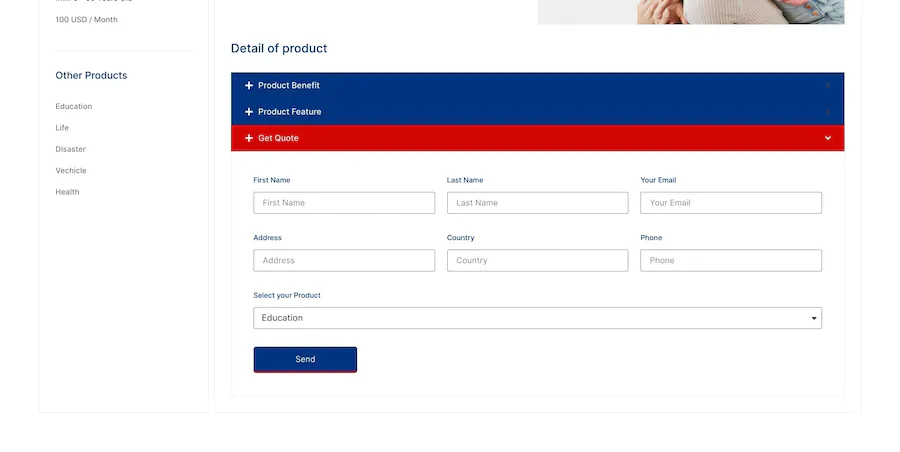This screenshot has height=452, width=900.
Task: Open the Vechicle product link
Action: (x=71, y=171)
